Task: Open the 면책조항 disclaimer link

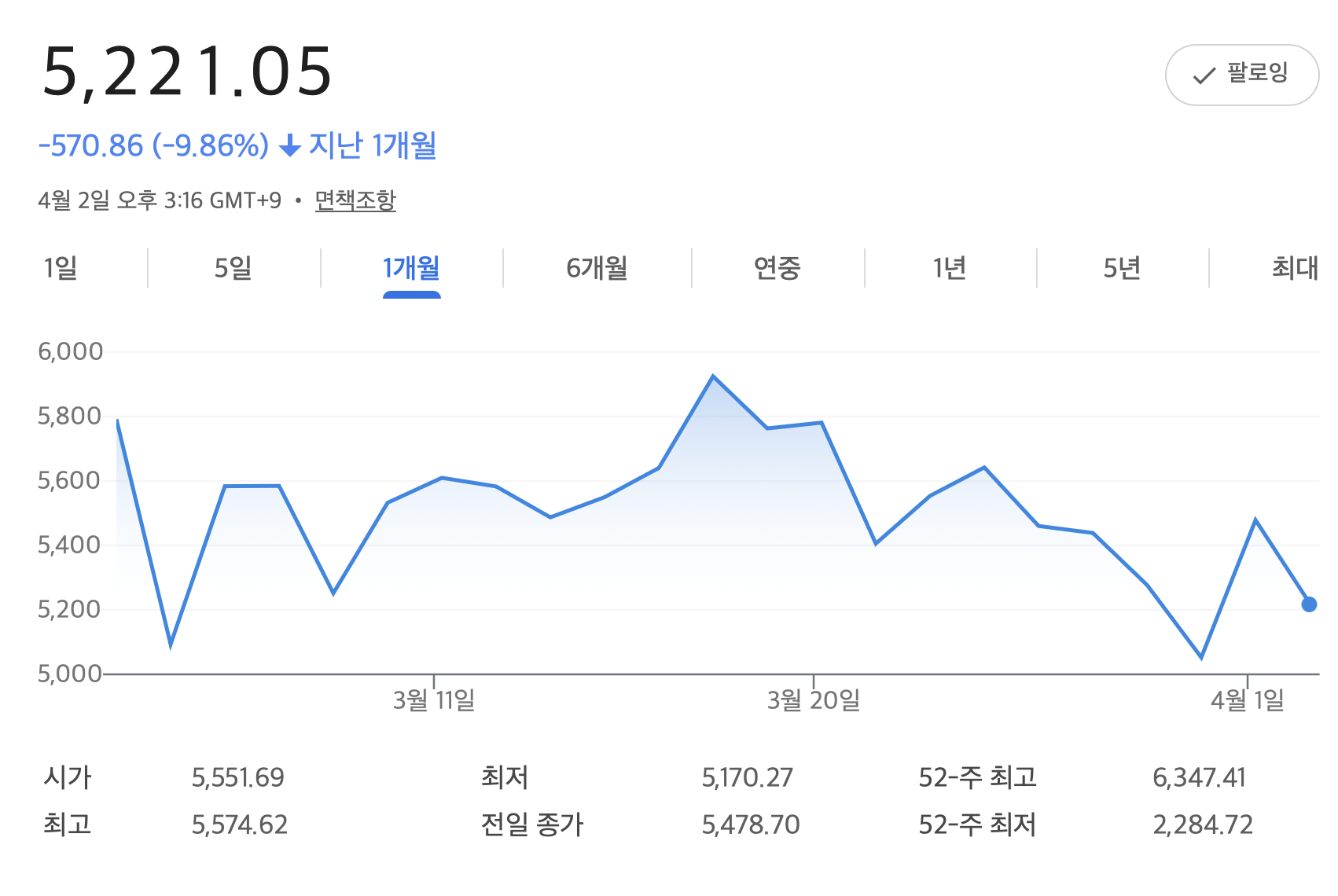Action: click(x=355, y=200)
